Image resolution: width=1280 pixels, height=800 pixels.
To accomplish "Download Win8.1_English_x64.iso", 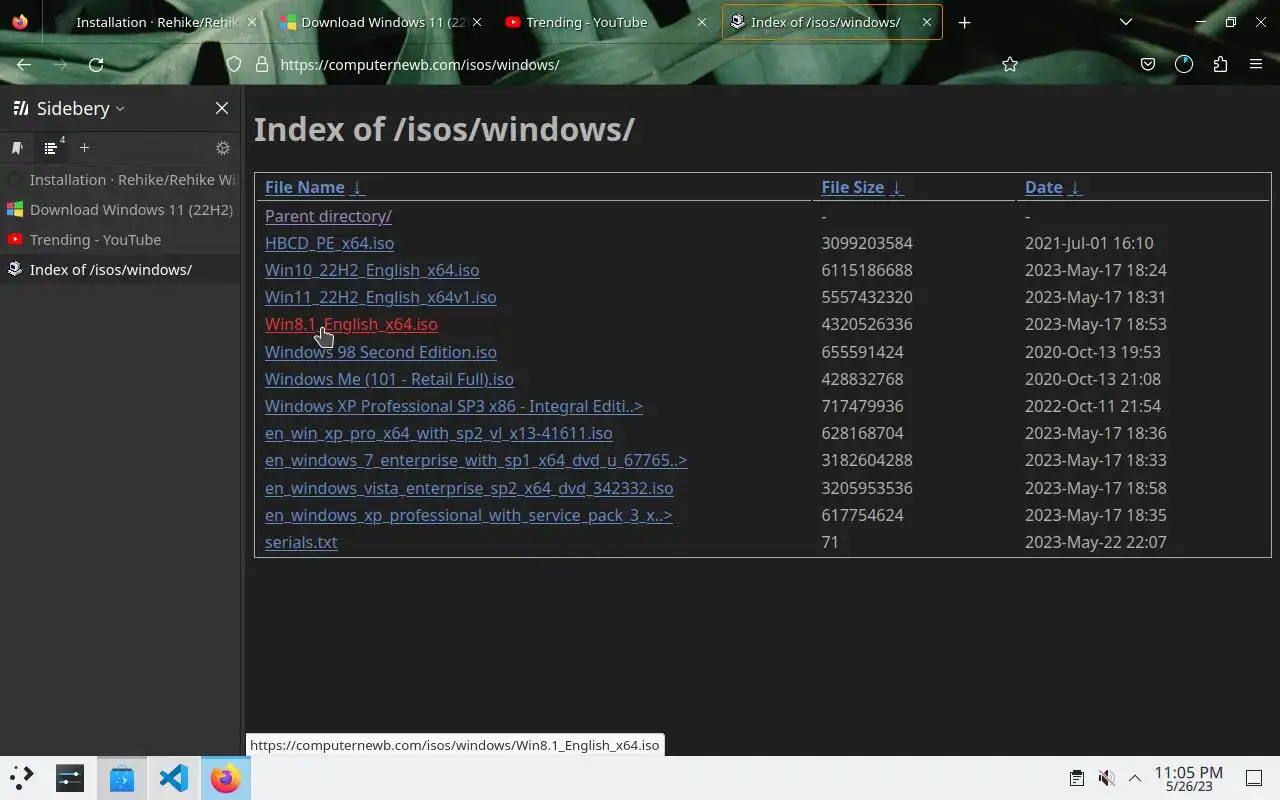I will pyautogui.click(x=351, y=324).
